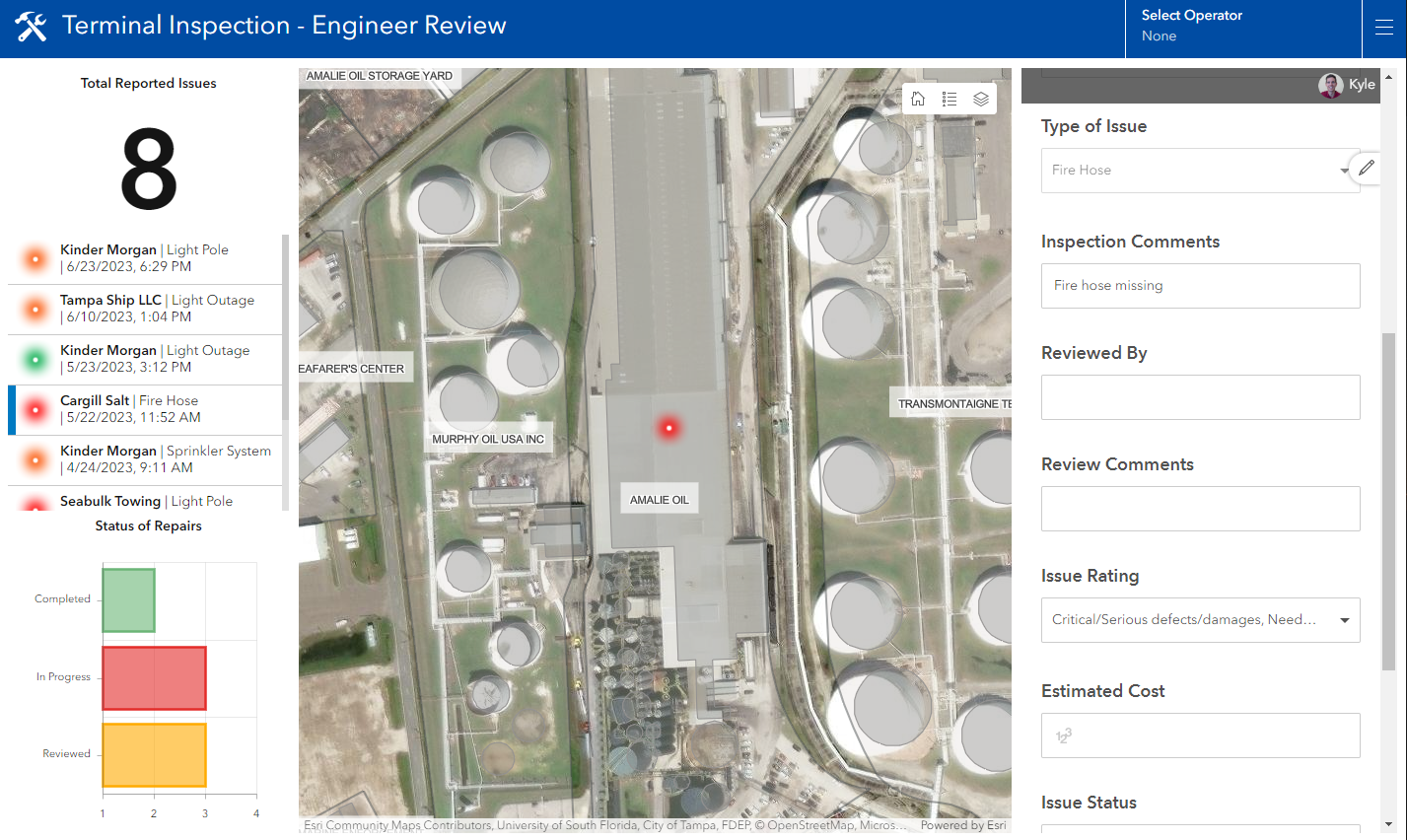
Task: Click Kyle's profile avatar picture
Action: 1331,85
